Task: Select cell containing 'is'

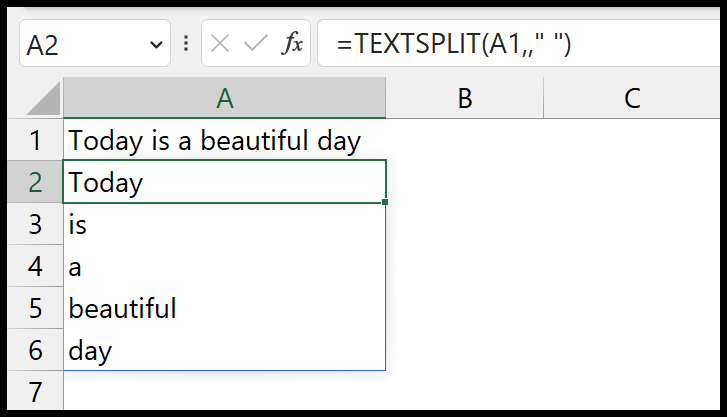Action: pos(224,224)
